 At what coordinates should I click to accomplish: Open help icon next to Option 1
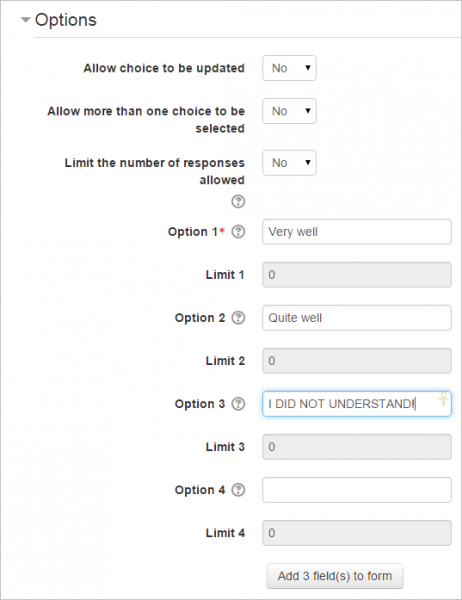click(x=238, y=232)
